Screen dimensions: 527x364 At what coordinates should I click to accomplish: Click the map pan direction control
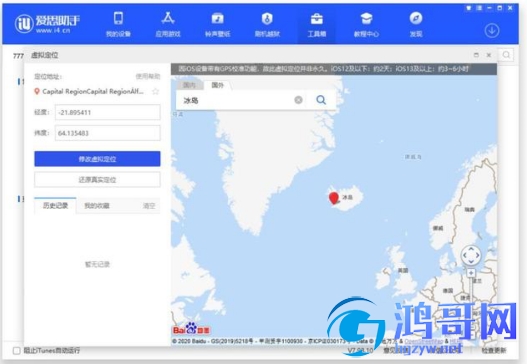click(471, 255)
